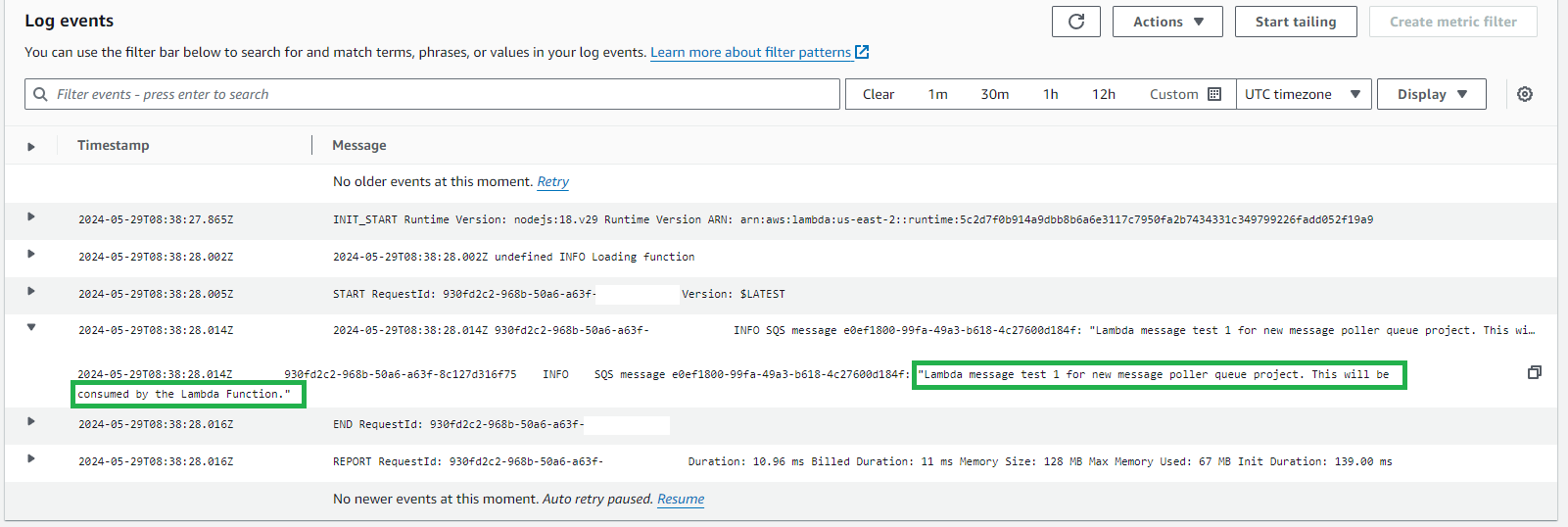1568x527 pixels.
Task: Click the INIT_START Runtime Version message text
Action: click(853, 219)
